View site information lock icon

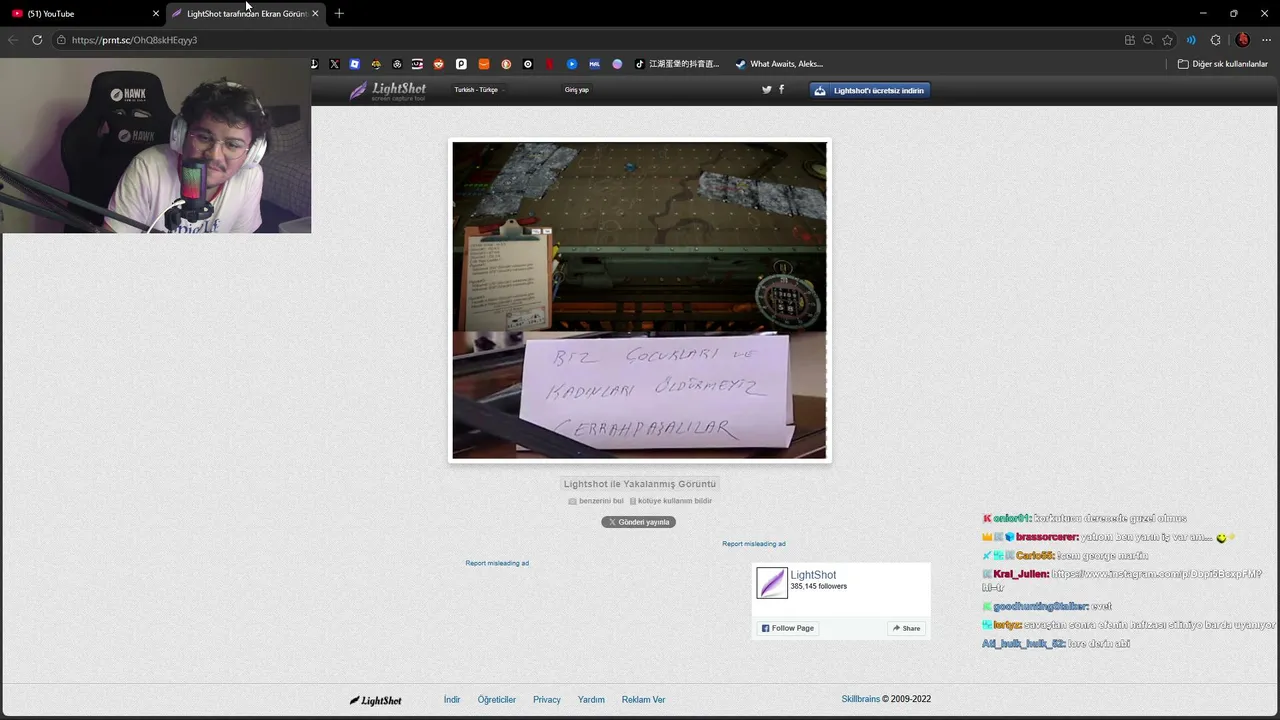(x=61, y=40)
